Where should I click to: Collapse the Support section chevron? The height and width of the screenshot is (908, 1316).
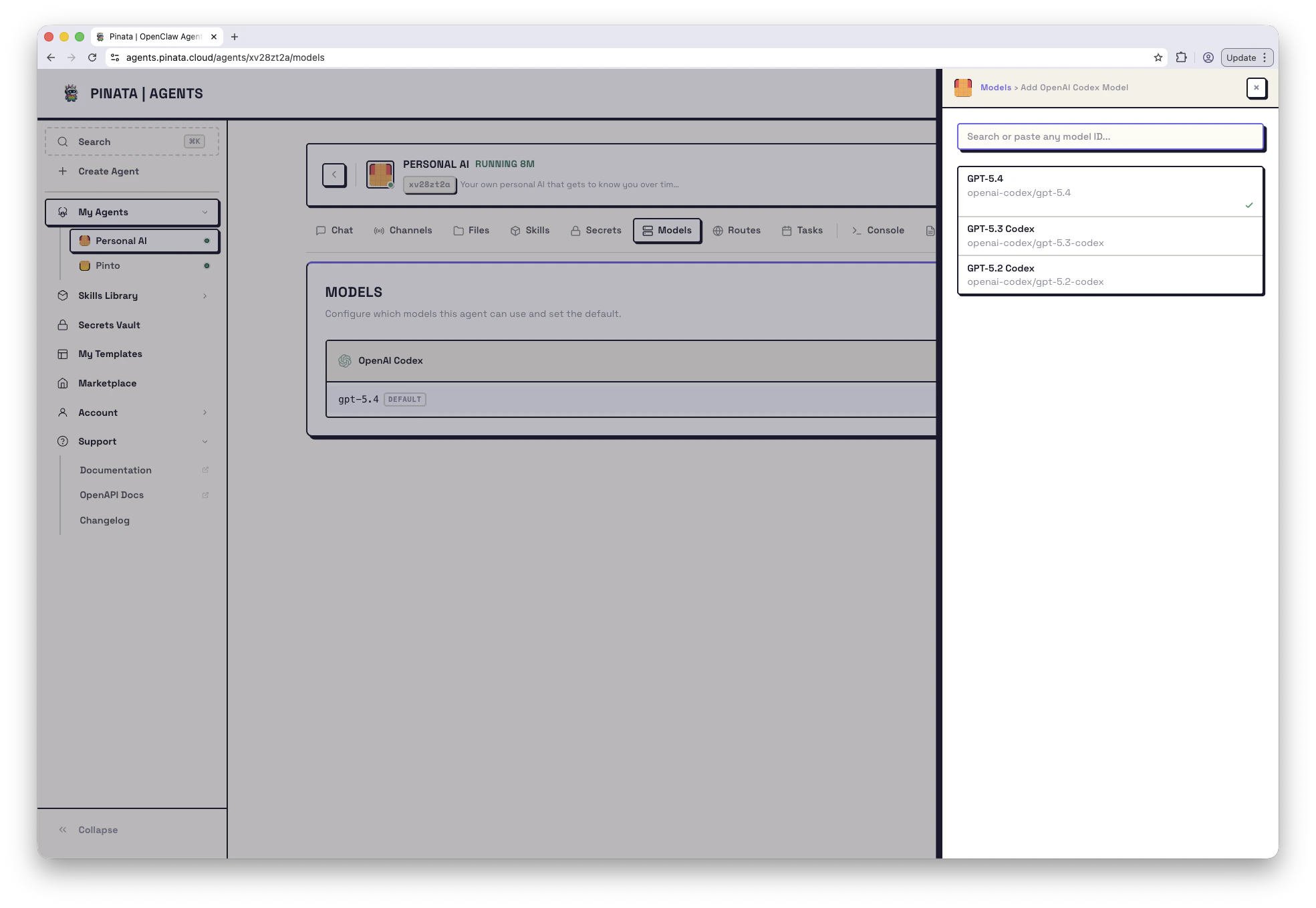click(205, 441)
